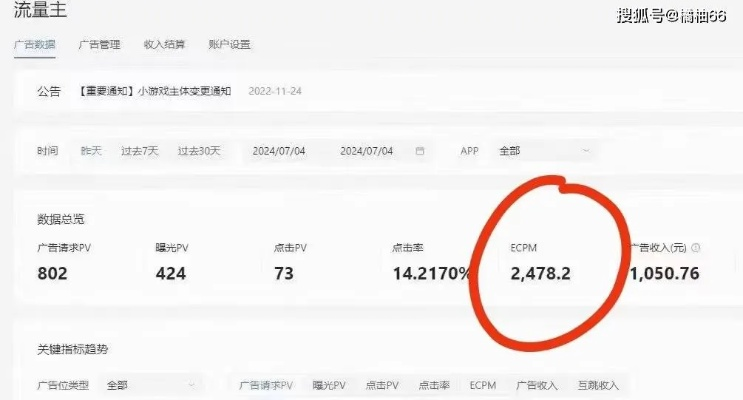Select the 互跳收入 trend tab
This screenshot has width=743, height=400.
(598, 385)
